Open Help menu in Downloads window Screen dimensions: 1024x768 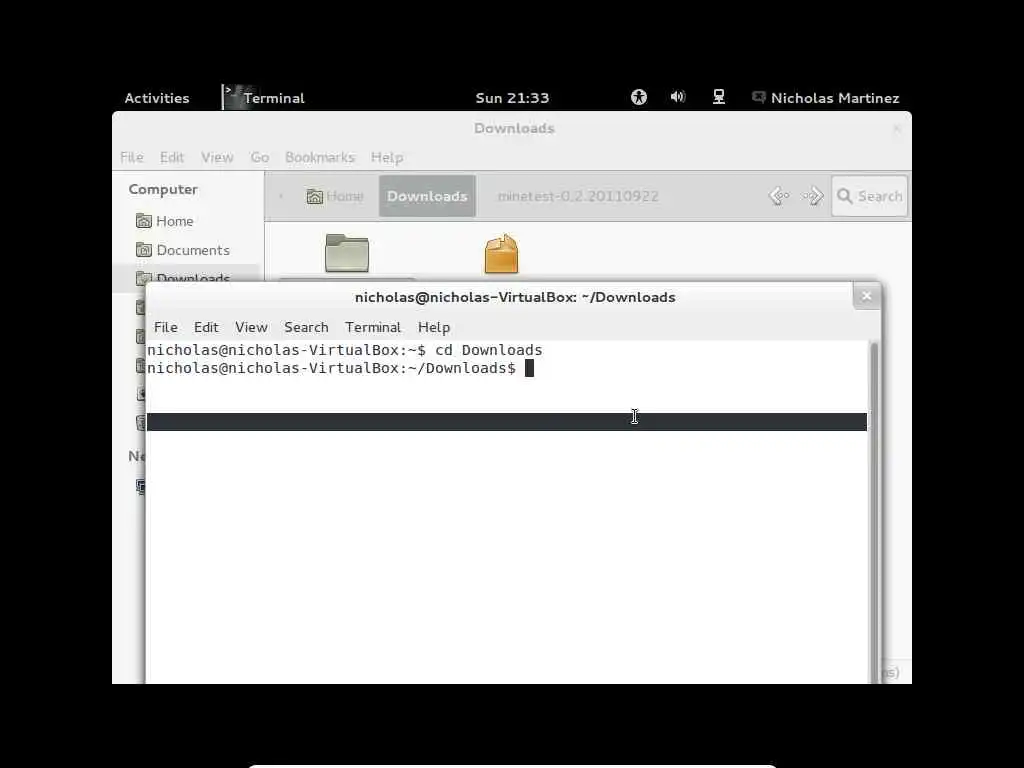[x=387, y=157]
